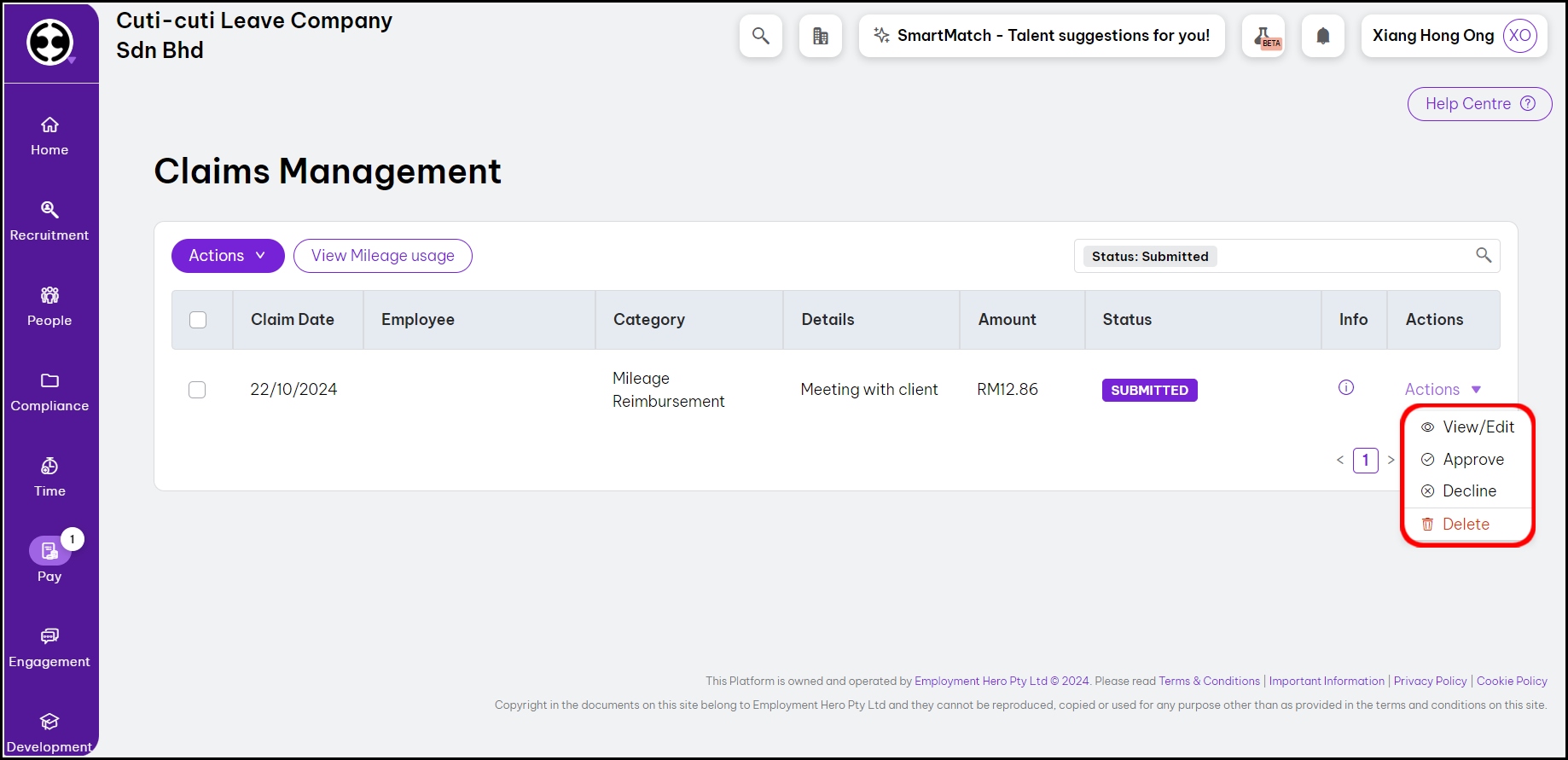Click View Mileage usage button
Viewport: 1568px width, 760px height.
[382, 256]
